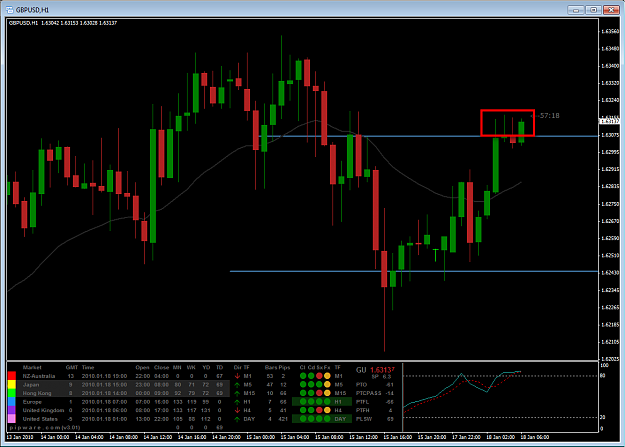Click the red 1.63137 GU price

382,370
